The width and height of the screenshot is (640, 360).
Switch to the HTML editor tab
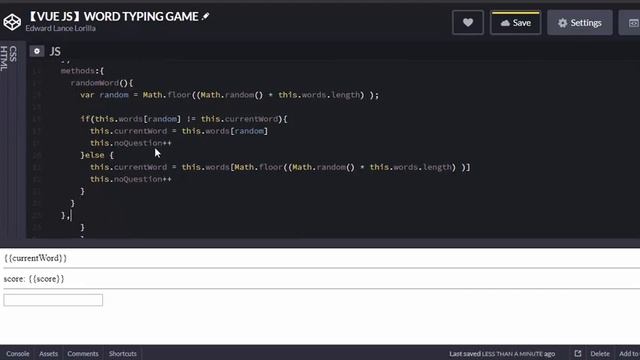4,58
